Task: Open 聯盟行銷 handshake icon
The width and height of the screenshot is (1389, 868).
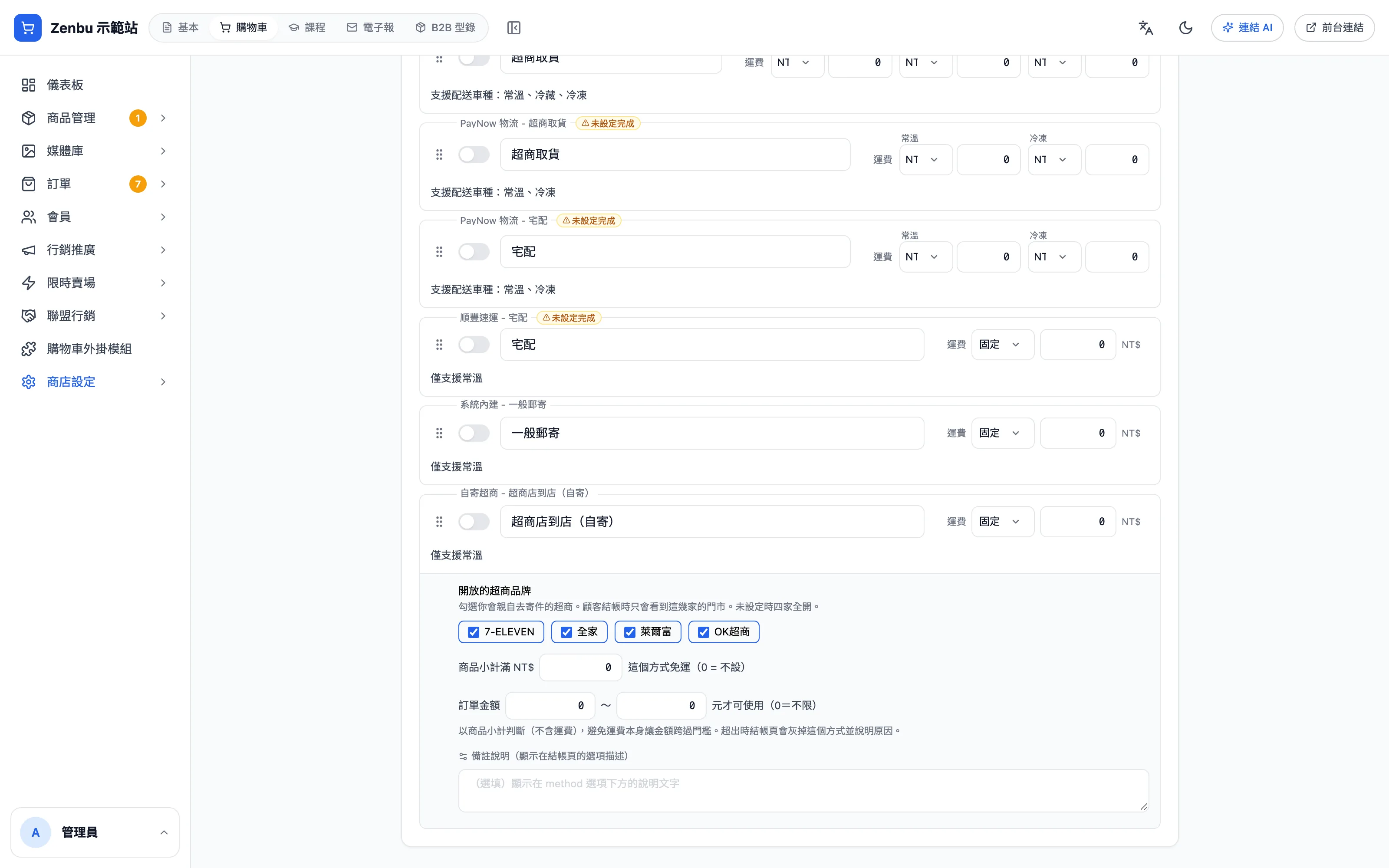Action: coord(29,316)
